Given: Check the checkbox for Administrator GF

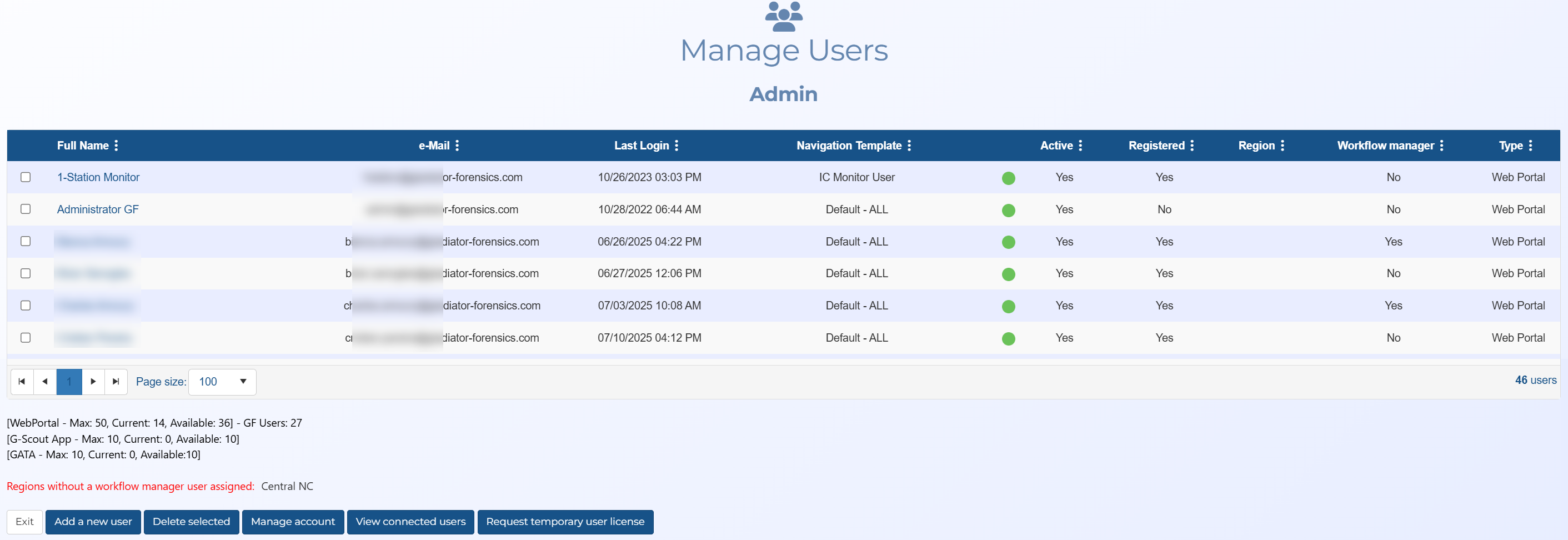Looking at the screenshot, I should pyautogui.click(x=26, y=209).
